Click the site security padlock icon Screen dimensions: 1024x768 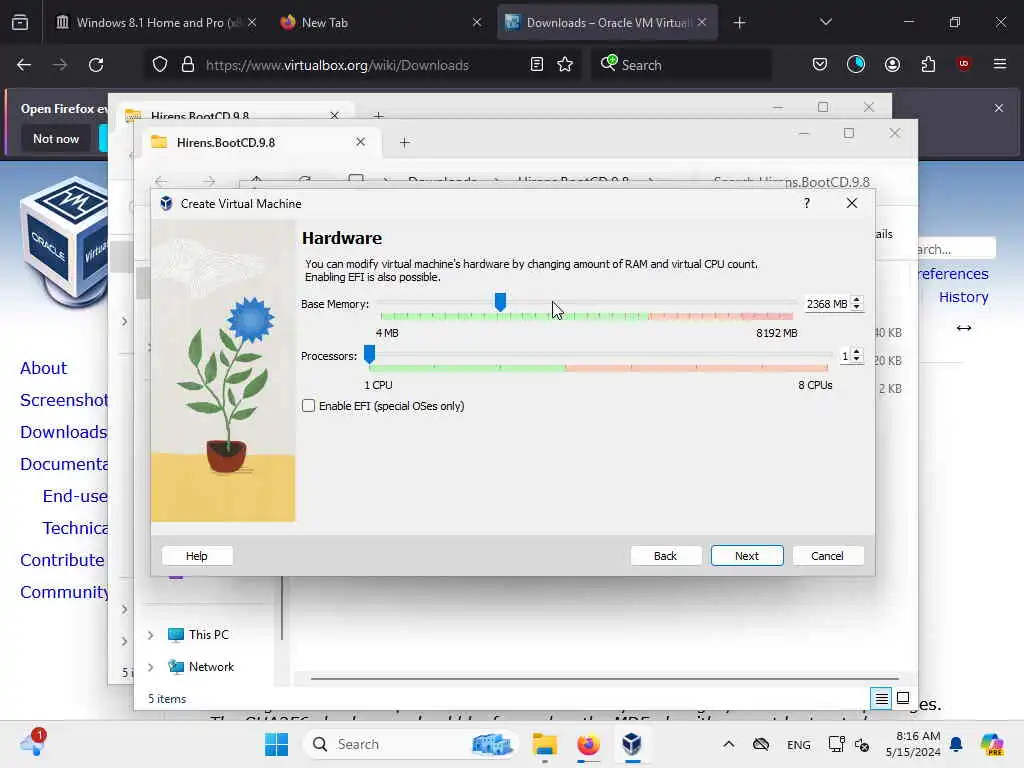[188, 65]
